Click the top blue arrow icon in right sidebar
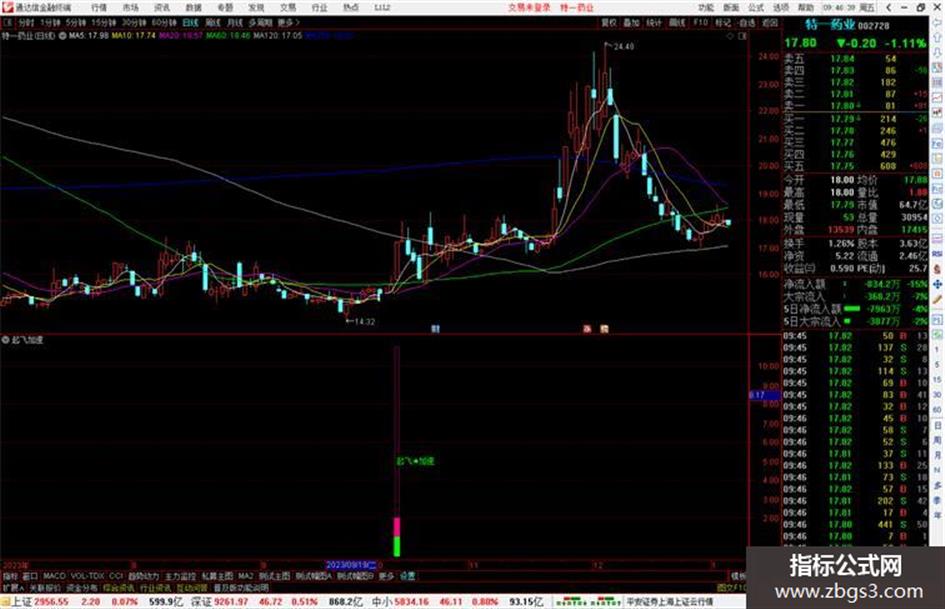 [937, 23]
